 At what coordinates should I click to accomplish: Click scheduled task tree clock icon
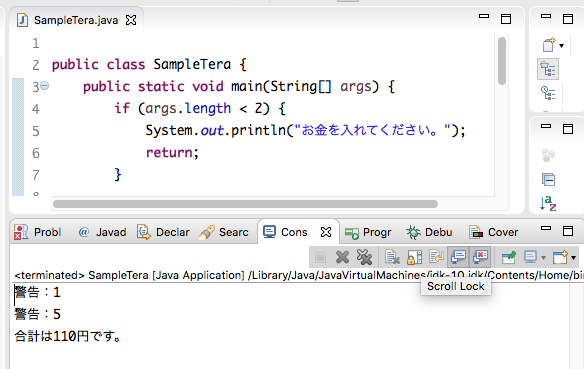tap(548, 93)
